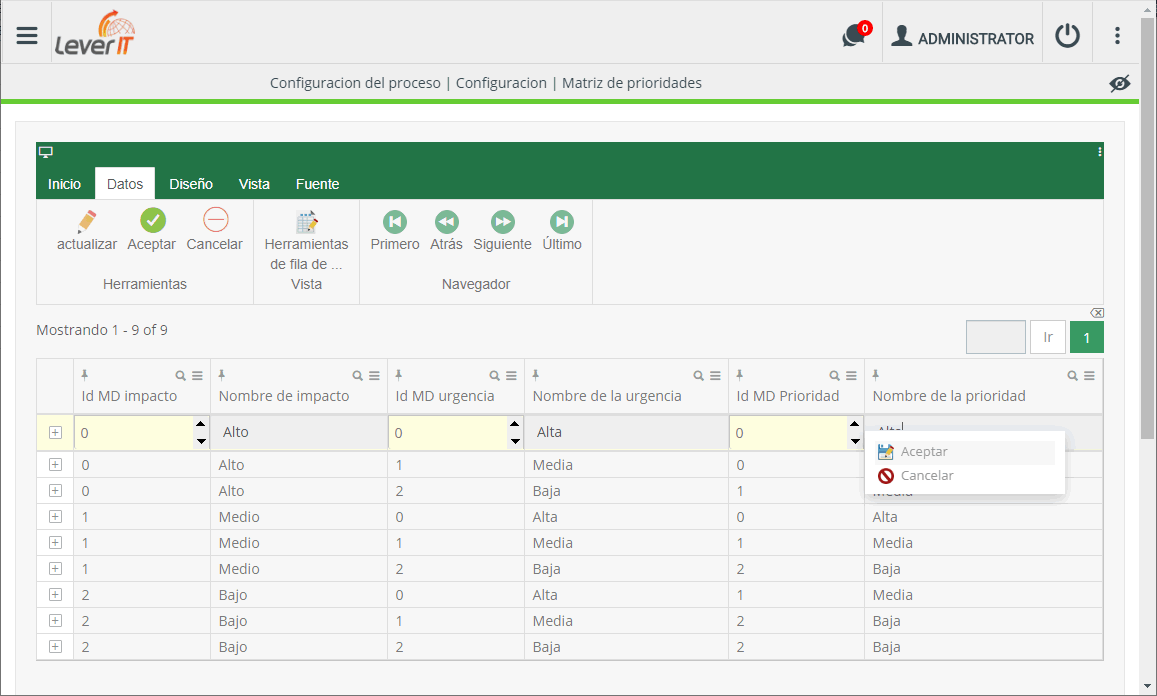Open Configuracion del proceso breadcrumb
The image size is (1157, 696).
click(x=355, y=83)
